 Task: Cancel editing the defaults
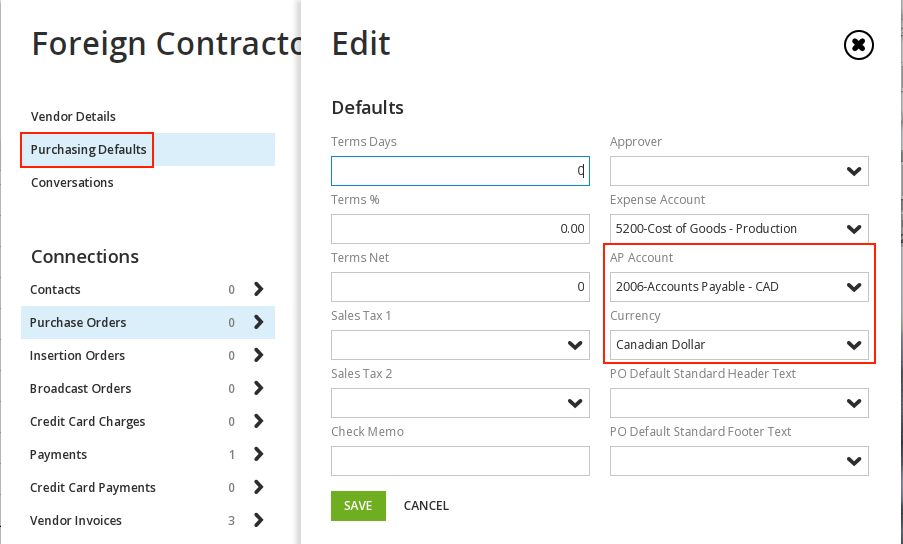[426, 506]
